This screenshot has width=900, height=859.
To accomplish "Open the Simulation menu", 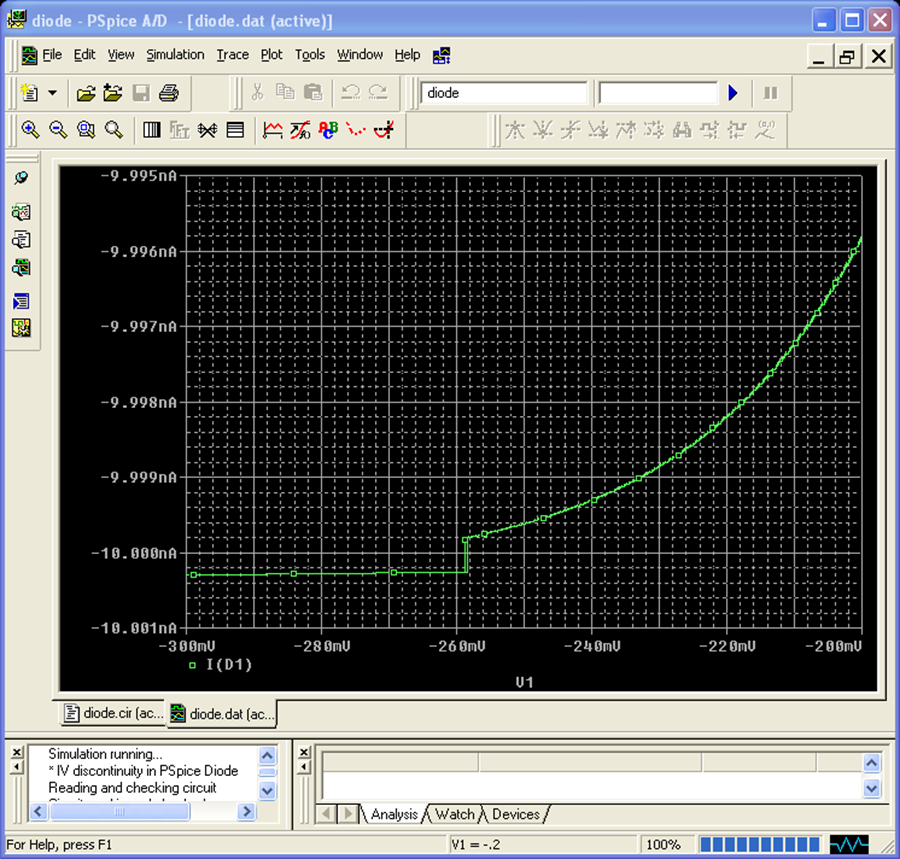I will (175, 55).
